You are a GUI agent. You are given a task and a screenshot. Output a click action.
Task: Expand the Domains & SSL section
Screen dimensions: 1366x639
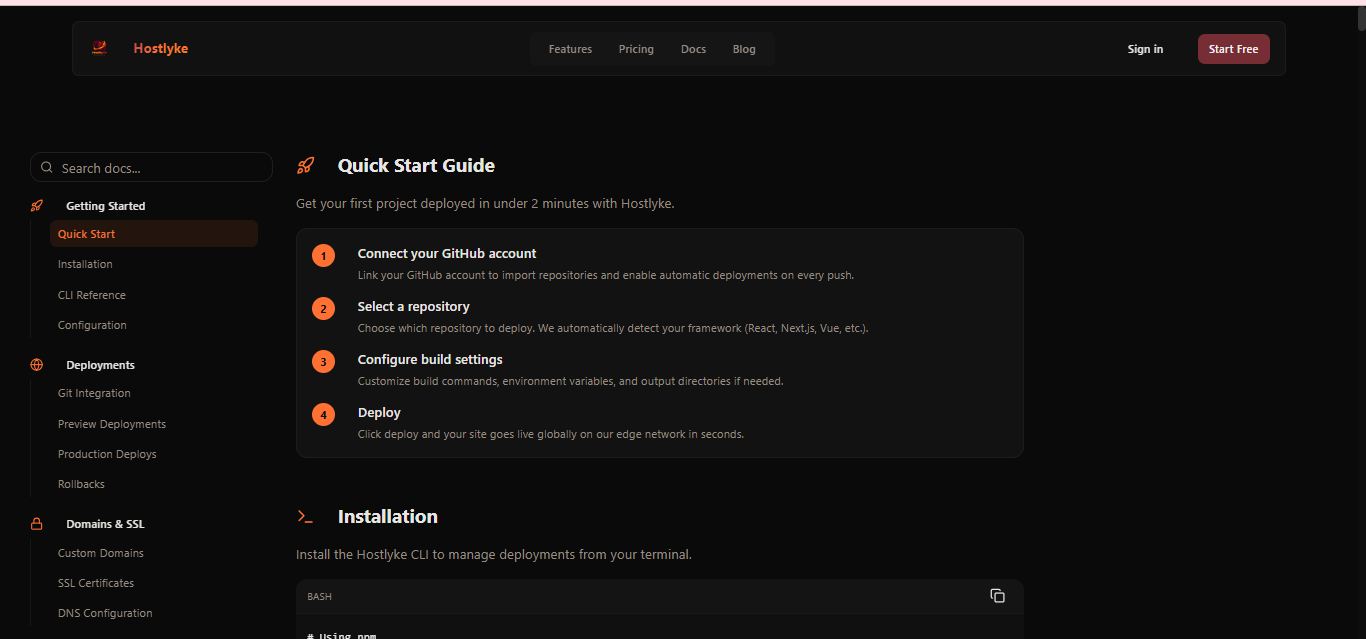(x=104, y=523)
